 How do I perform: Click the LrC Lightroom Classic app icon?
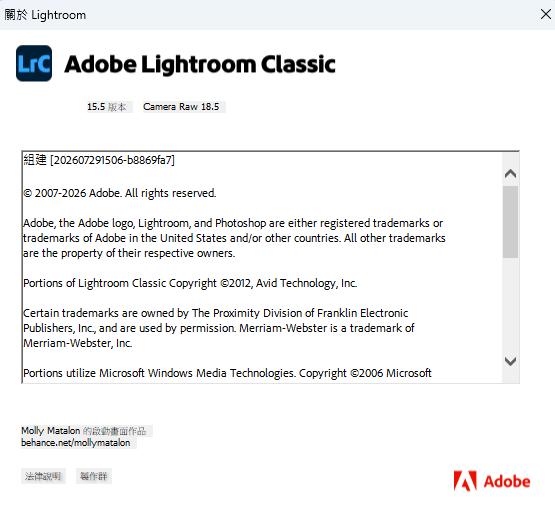click(x=34, y=63)
